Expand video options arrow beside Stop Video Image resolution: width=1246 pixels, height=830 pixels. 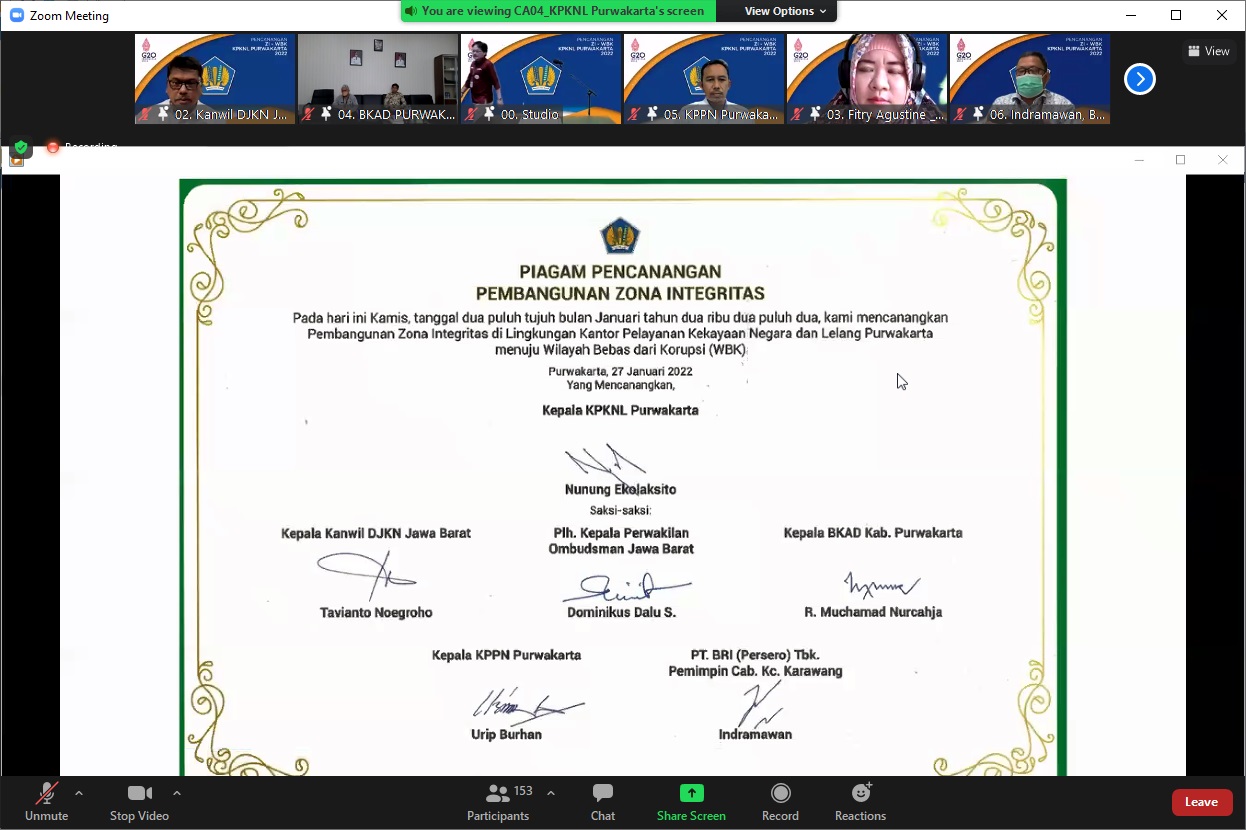coord(177,793)
